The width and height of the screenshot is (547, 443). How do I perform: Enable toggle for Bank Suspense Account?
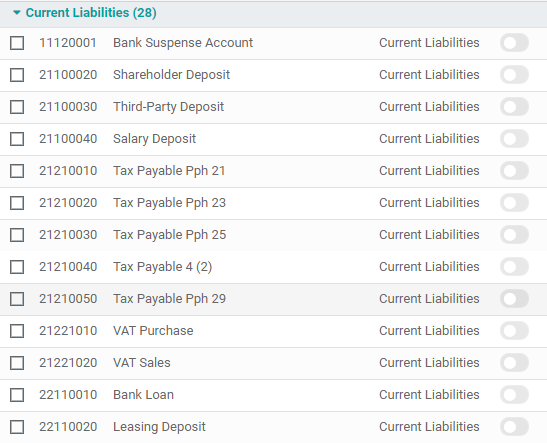[514, 43]
